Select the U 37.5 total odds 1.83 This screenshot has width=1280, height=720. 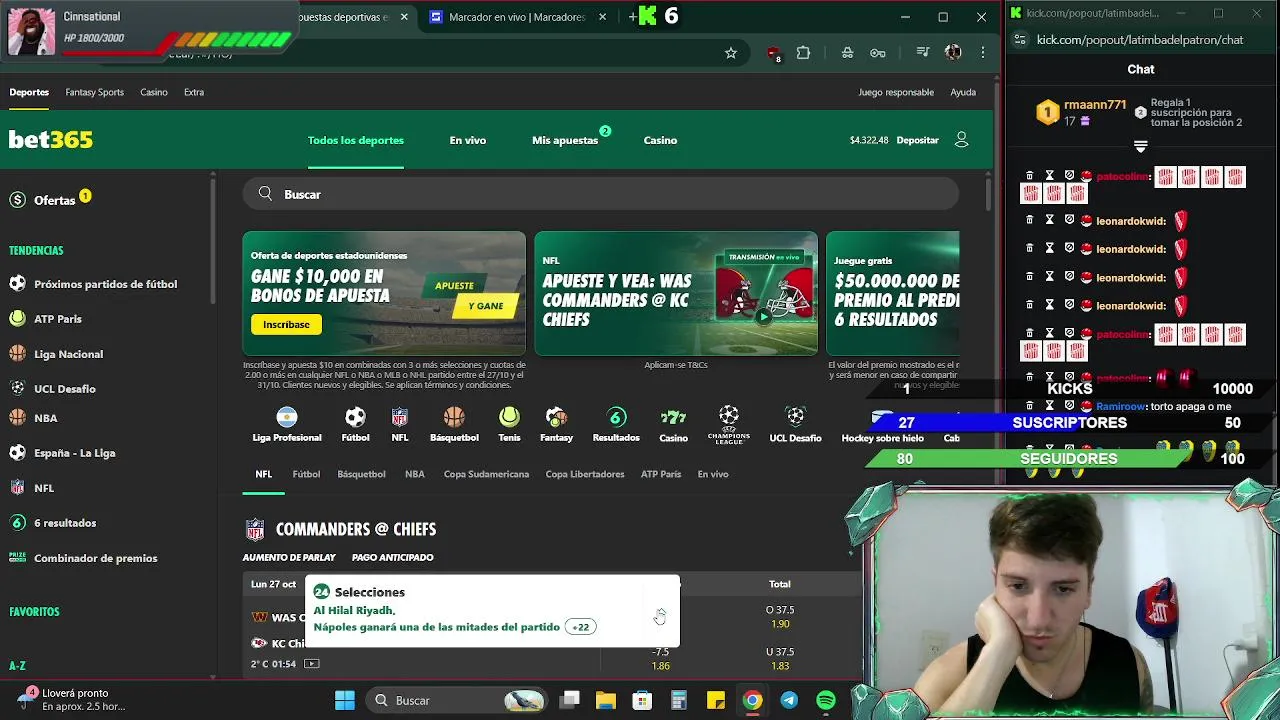(780, 659)
